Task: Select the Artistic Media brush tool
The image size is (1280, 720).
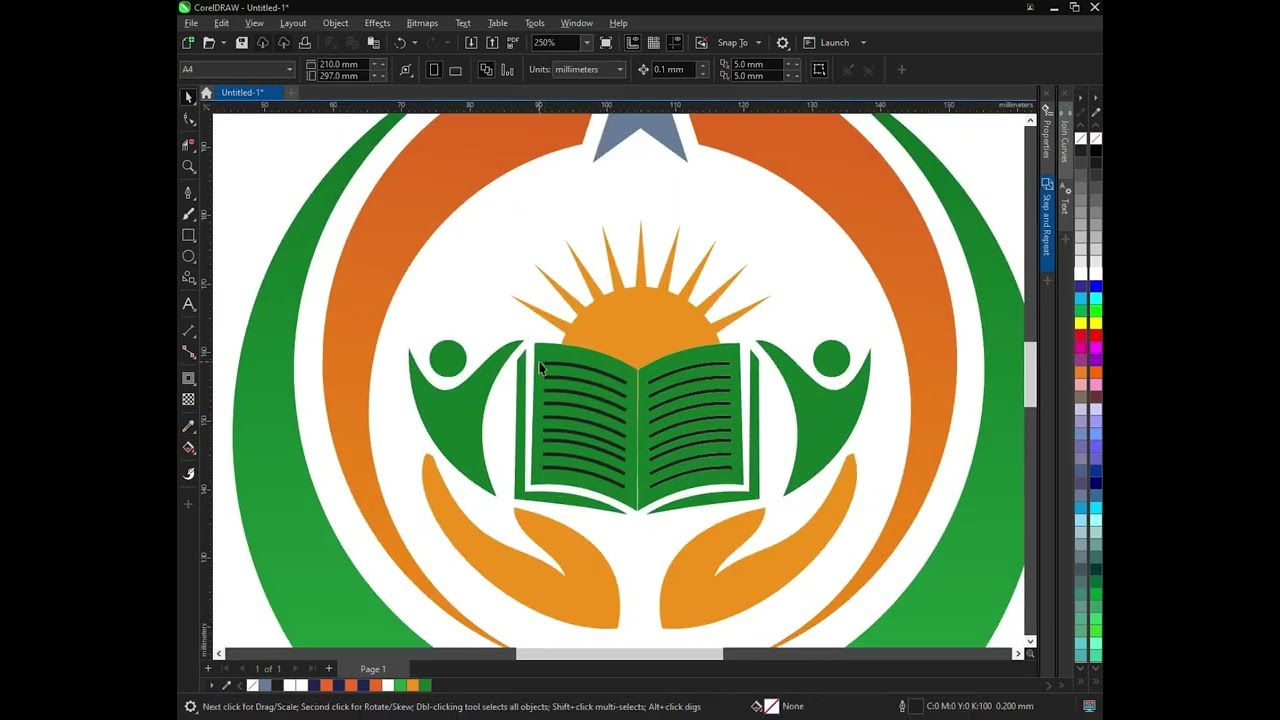Action: pos(188,214)
